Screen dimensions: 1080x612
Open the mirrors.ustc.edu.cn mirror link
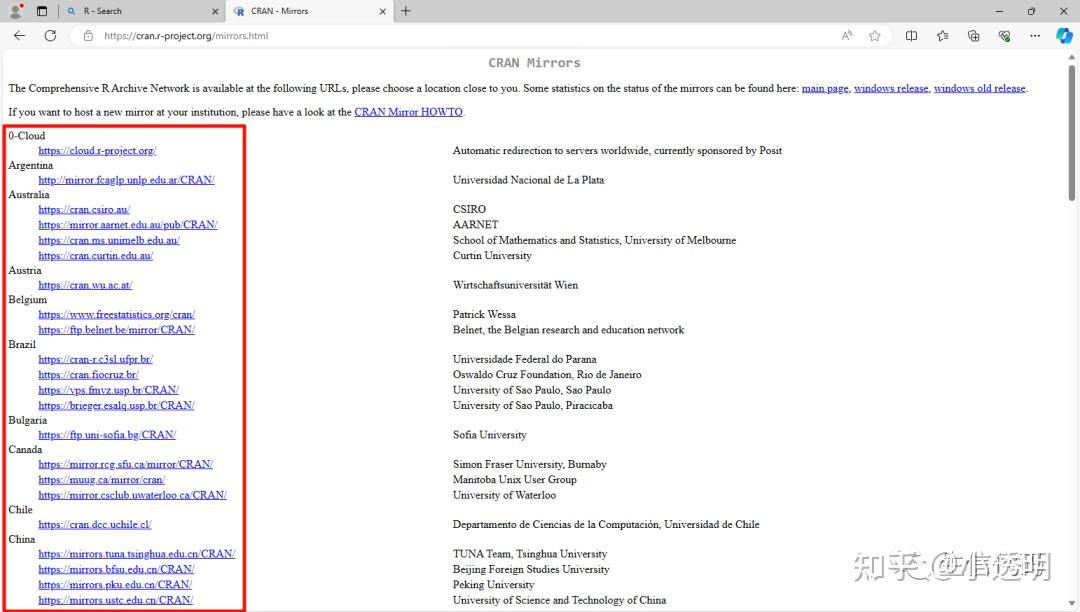pos(116,600)
